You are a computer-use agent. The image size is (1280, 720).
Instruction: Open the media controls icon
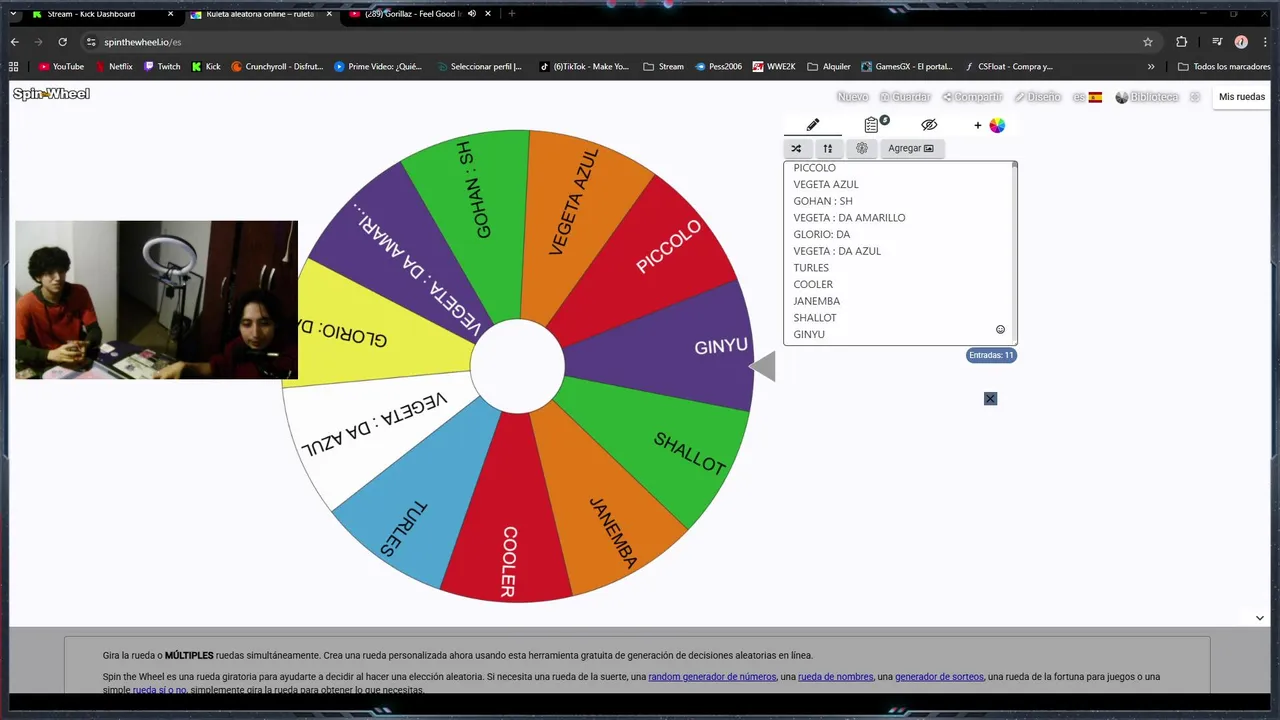pyautogui.click(x=1217, y=42)
